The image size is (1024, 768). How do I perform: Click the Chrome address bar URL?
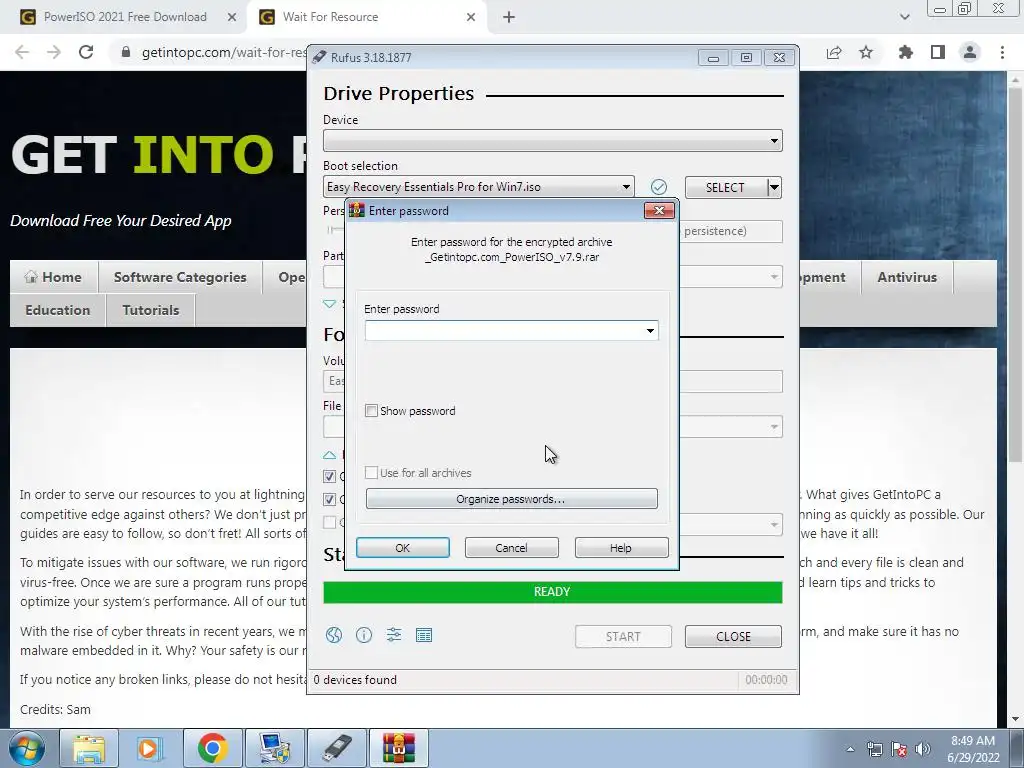click(x=224, y=52)
